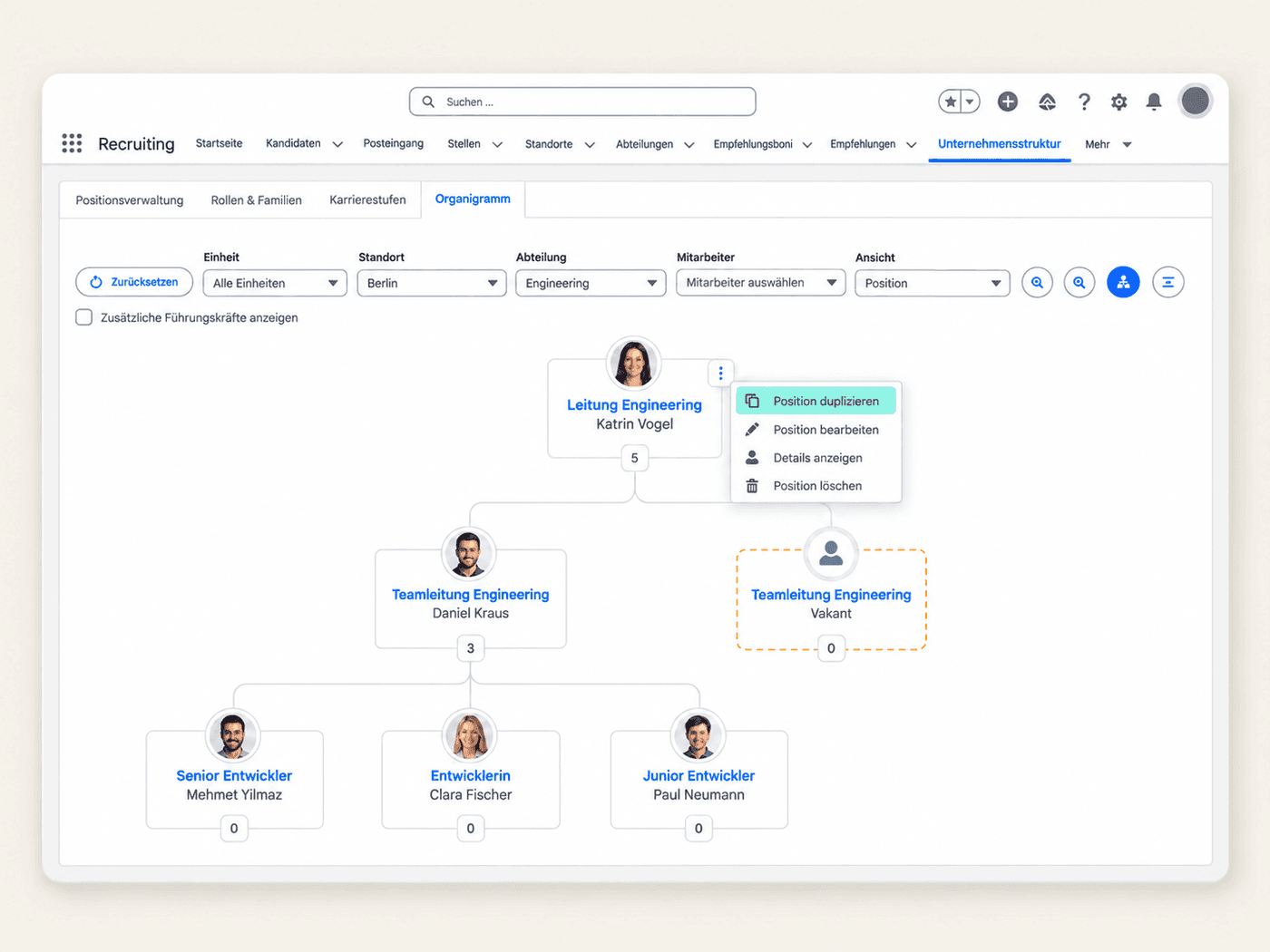Viewport: 1270px width, 952px height.
Task: Click Mehmet Yilmaz's photo
Action: [x=233, y=735]
